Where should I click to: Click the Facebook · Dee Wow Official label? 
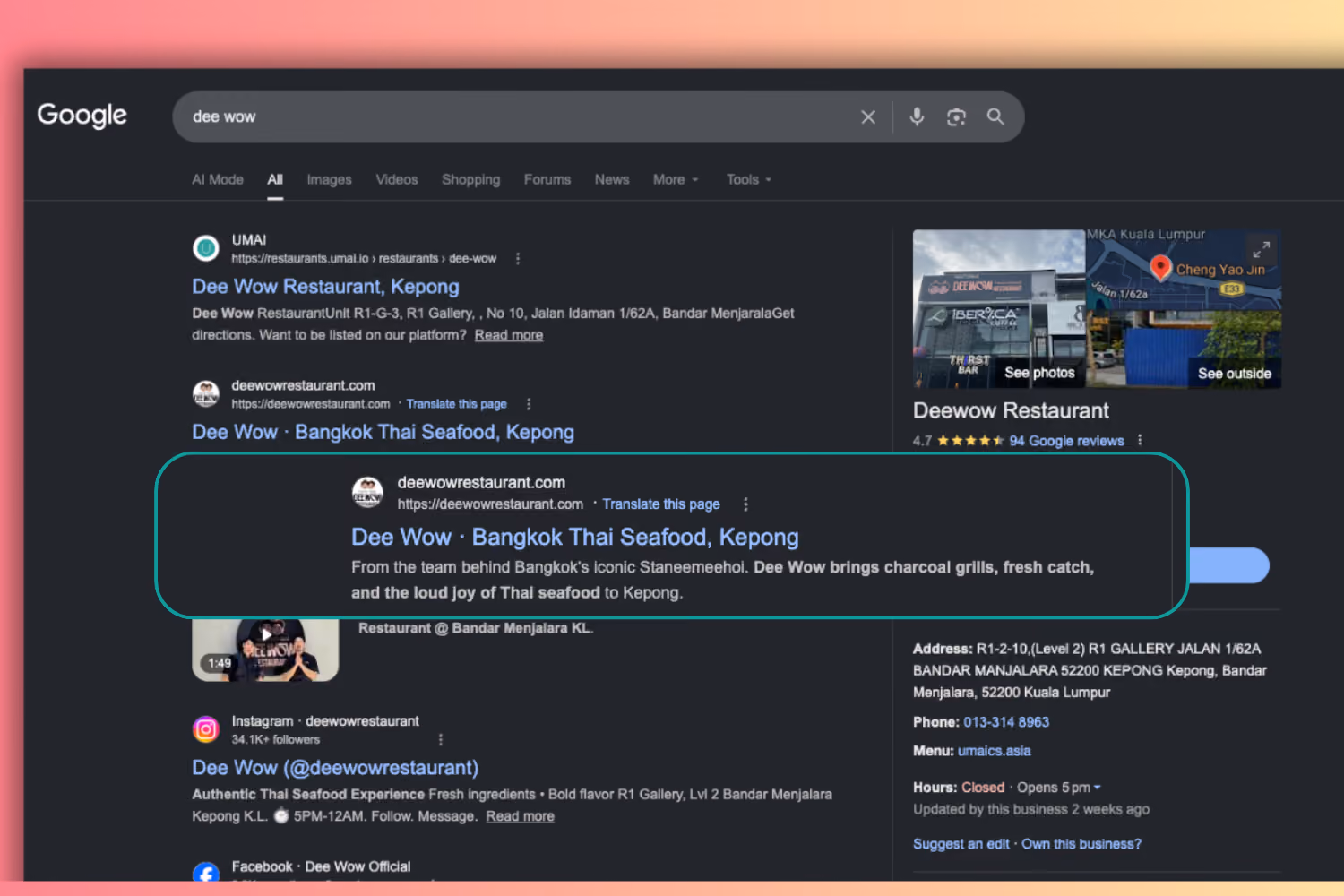coord(321,866)
